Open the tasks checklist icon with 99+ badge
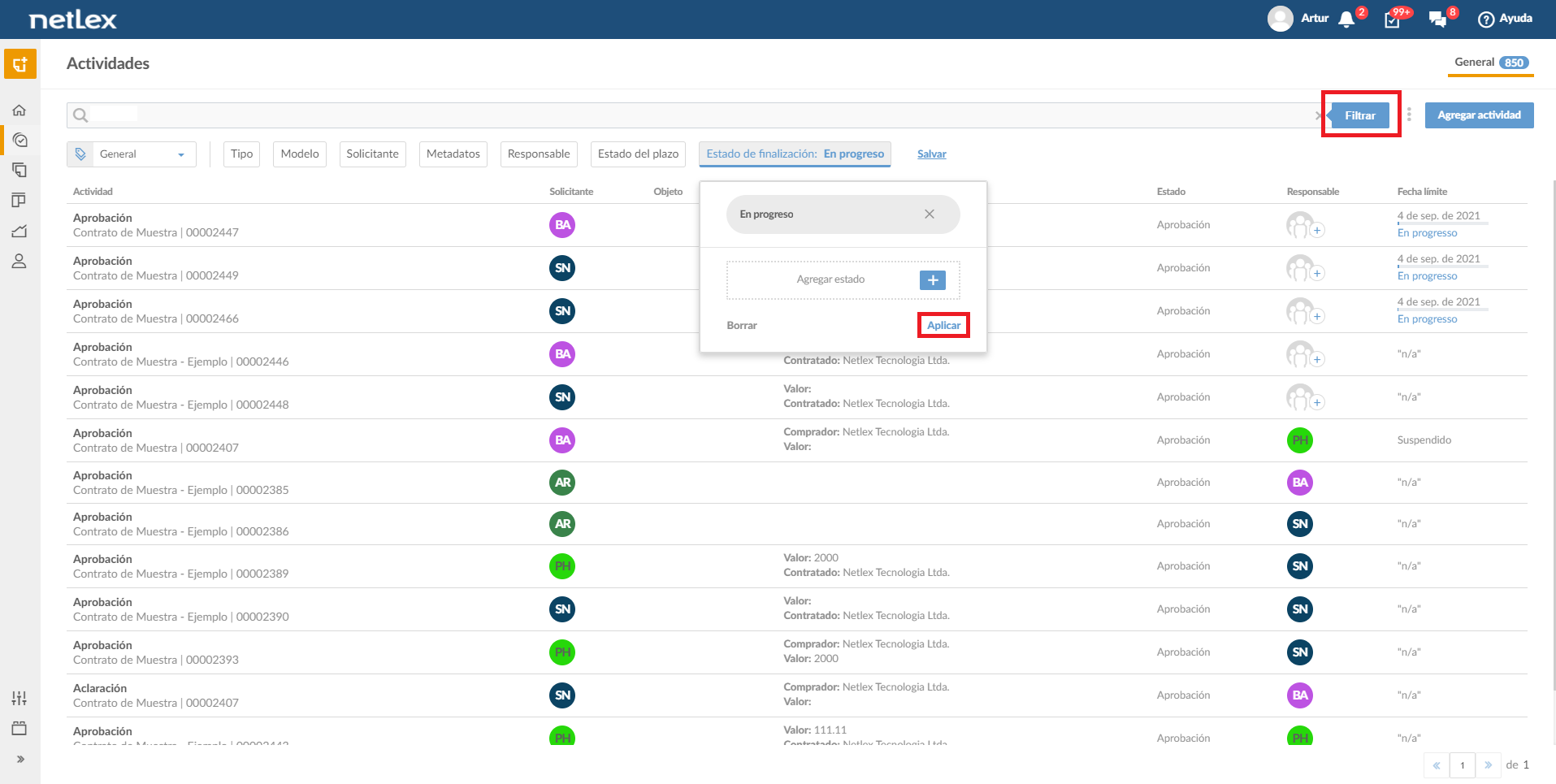The width and height of the screenshot is (1556, 784). [x=1392, y=19]
